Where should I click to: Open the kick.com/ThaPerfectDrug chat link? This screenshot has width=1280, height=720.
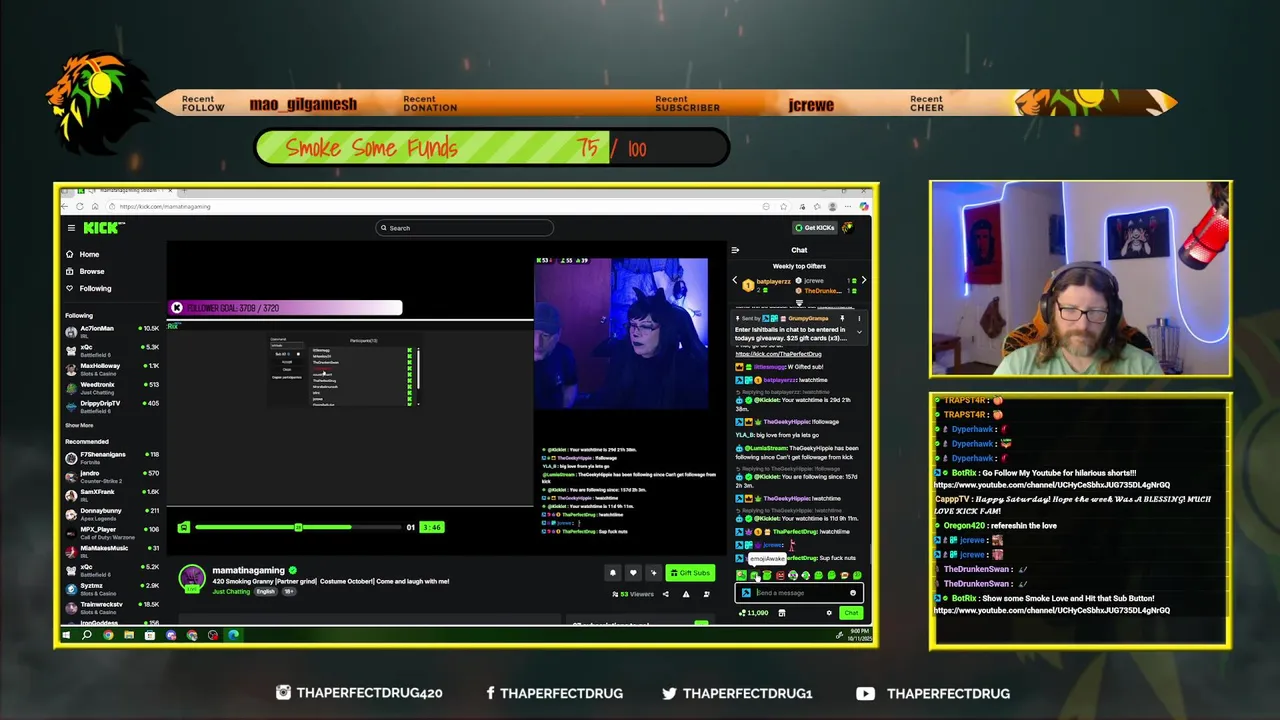click(x=778, y=354)
